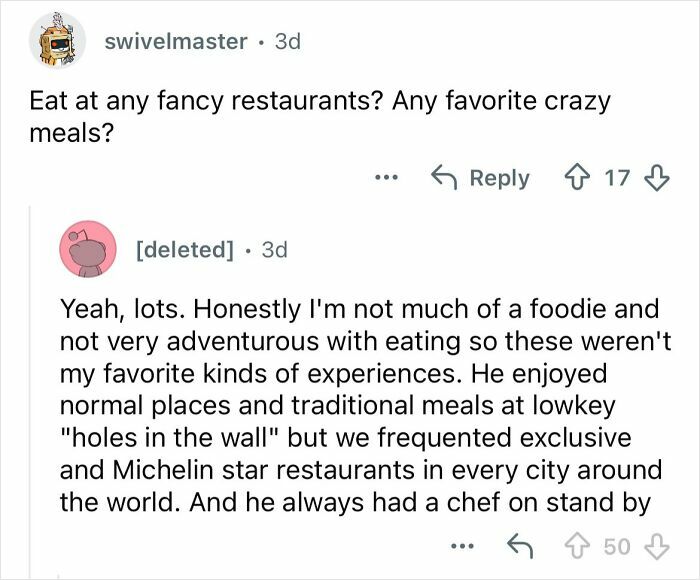
Task: Select the [deleted] username label
Action: (184, 249)
